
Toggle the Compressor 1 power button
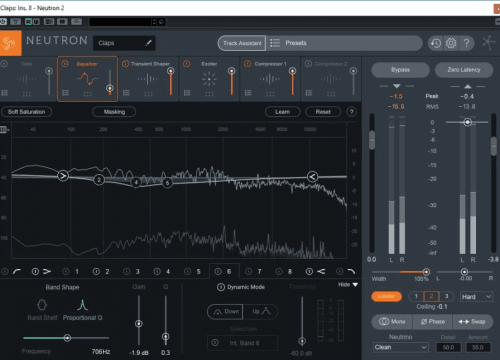tap(247, 64)
